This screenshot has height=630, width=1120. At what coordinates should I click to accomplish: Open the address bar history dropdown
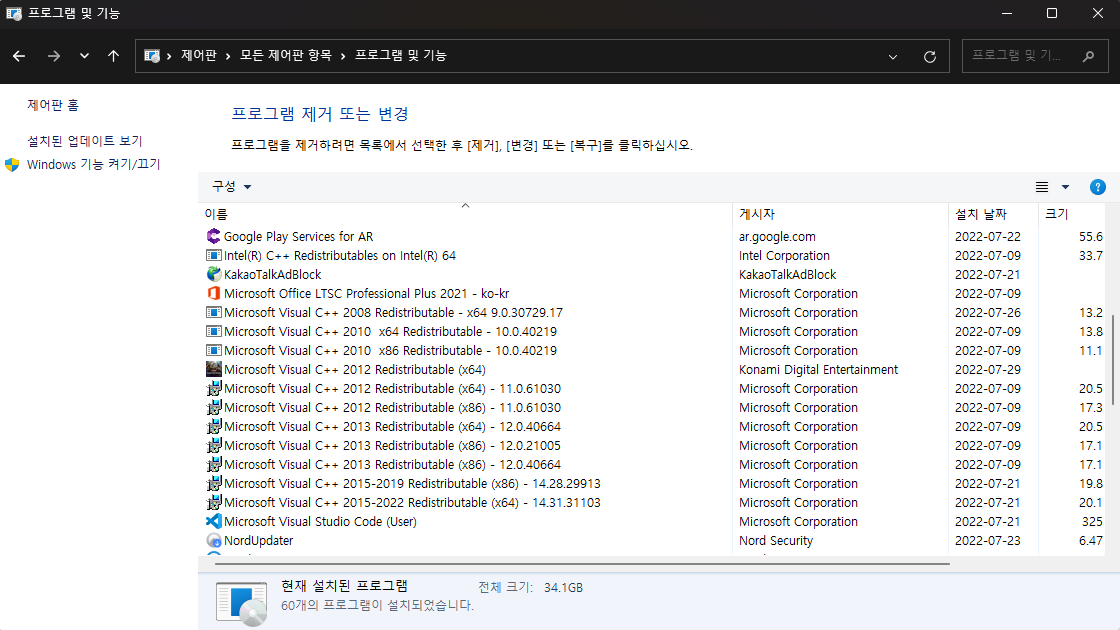[893, 56]
